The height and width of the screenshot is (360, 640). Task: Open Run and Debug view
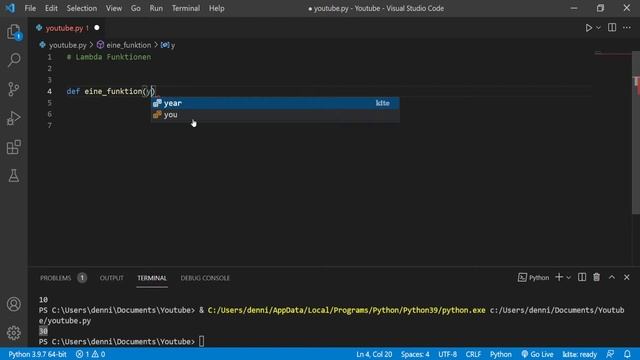pos(13,118)
